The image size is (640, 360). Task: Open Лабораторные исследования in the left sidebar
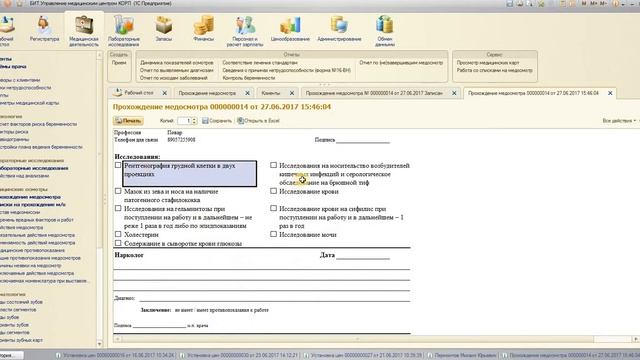click(34, 168)
